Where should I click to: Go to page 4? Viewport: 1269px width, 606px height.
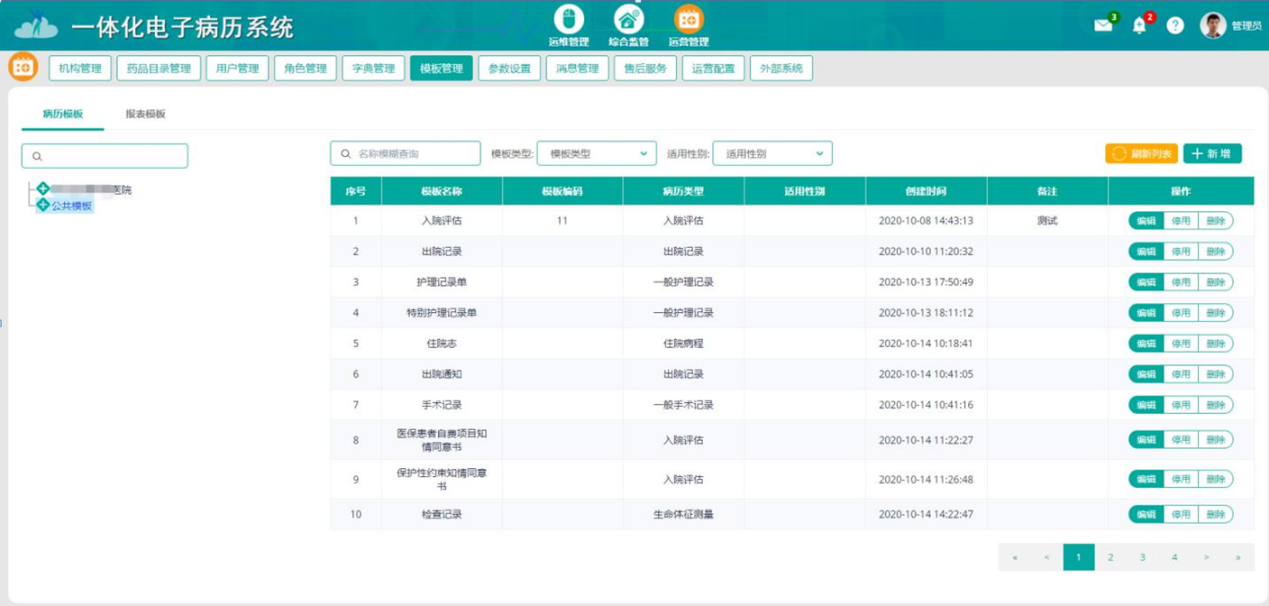click(x=1174, y=558)
